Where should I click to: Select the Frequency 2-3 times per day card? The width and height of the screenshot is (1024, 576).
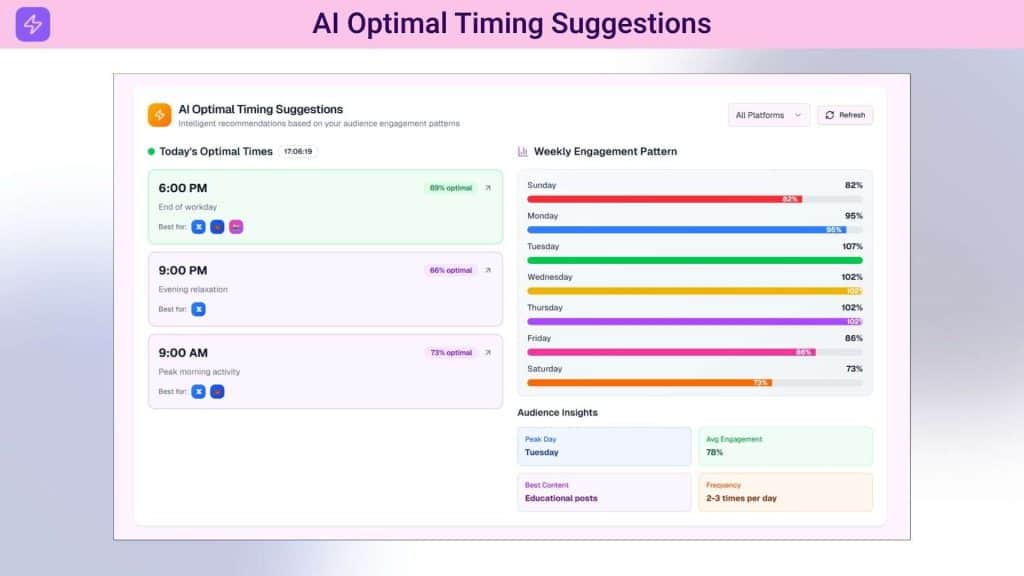786,492
